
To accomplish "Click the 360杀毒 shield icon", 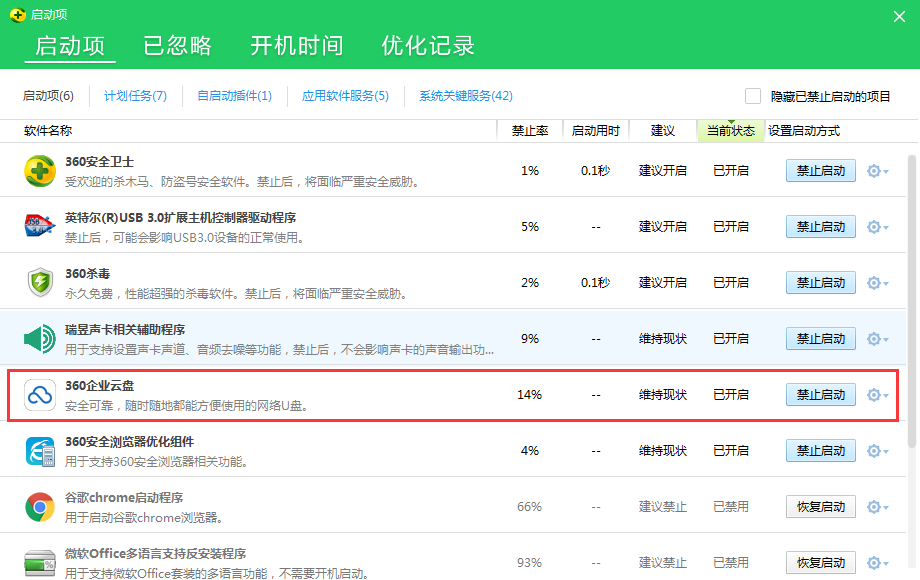I will [39, 282].
